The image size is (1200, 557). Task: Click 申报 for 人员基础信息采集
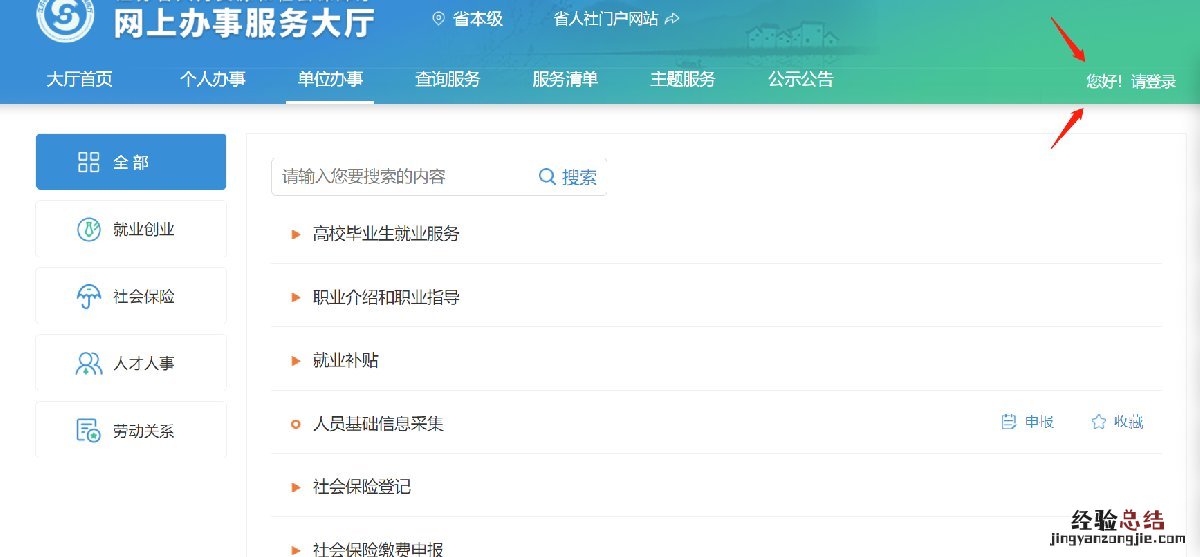(1040, 422)
